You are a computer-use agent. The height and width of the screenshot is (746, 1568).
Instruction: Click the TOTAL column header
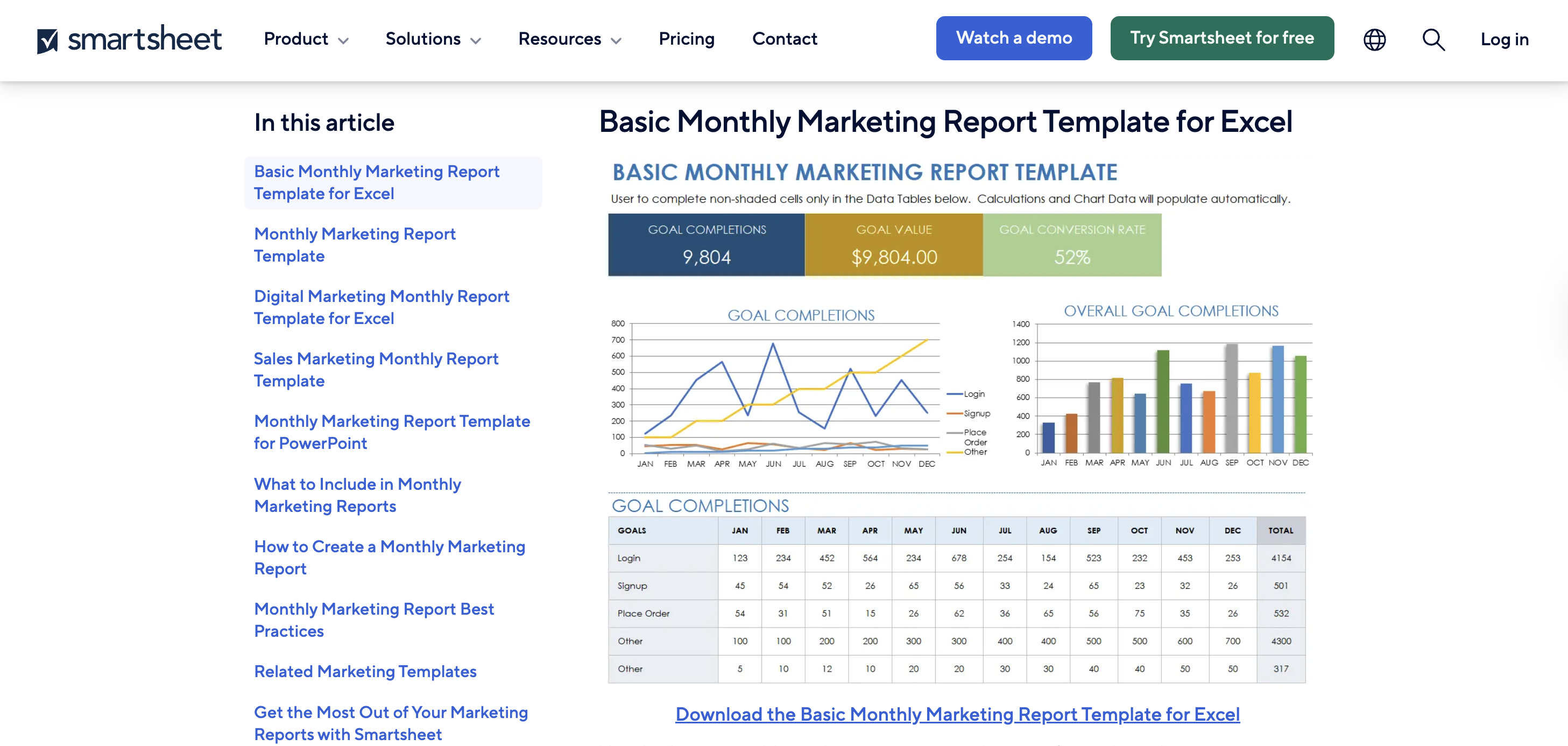coord(1281,531)
